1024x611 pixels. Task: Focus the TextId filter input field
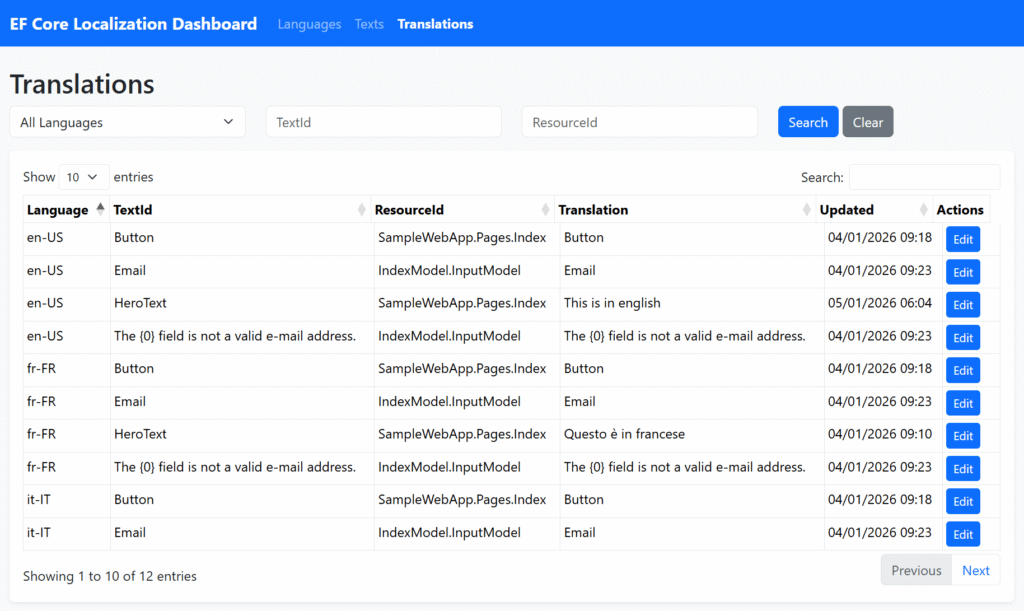(x=383, y=122)
